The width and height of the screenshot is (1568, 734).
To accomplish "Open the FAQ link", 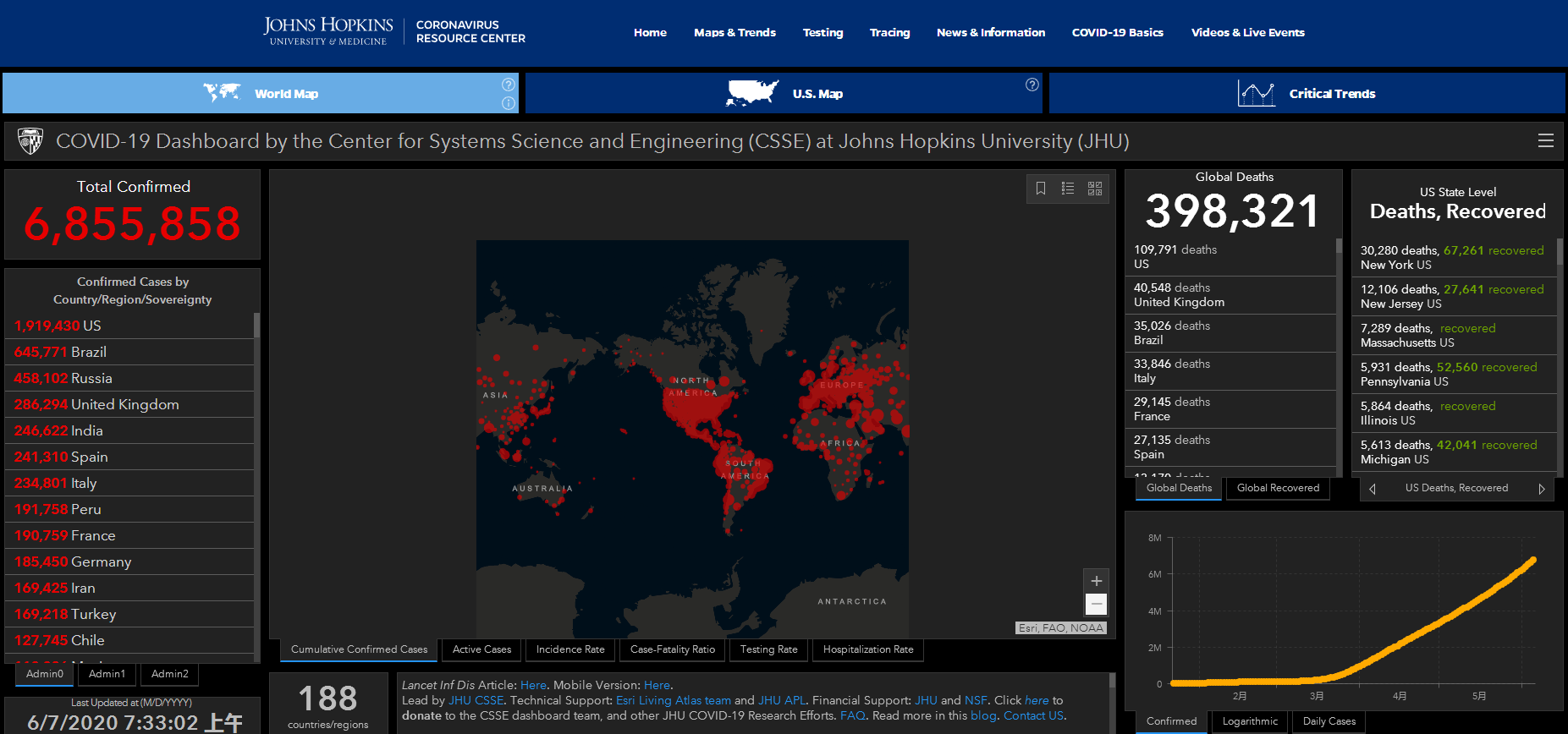I will tap(852, 715).
